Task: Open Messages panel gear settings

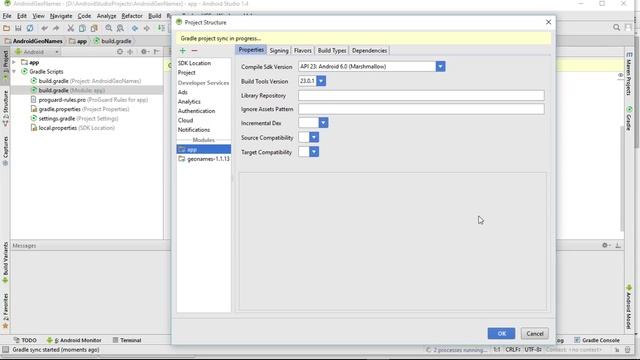Action: pos(606,245)
